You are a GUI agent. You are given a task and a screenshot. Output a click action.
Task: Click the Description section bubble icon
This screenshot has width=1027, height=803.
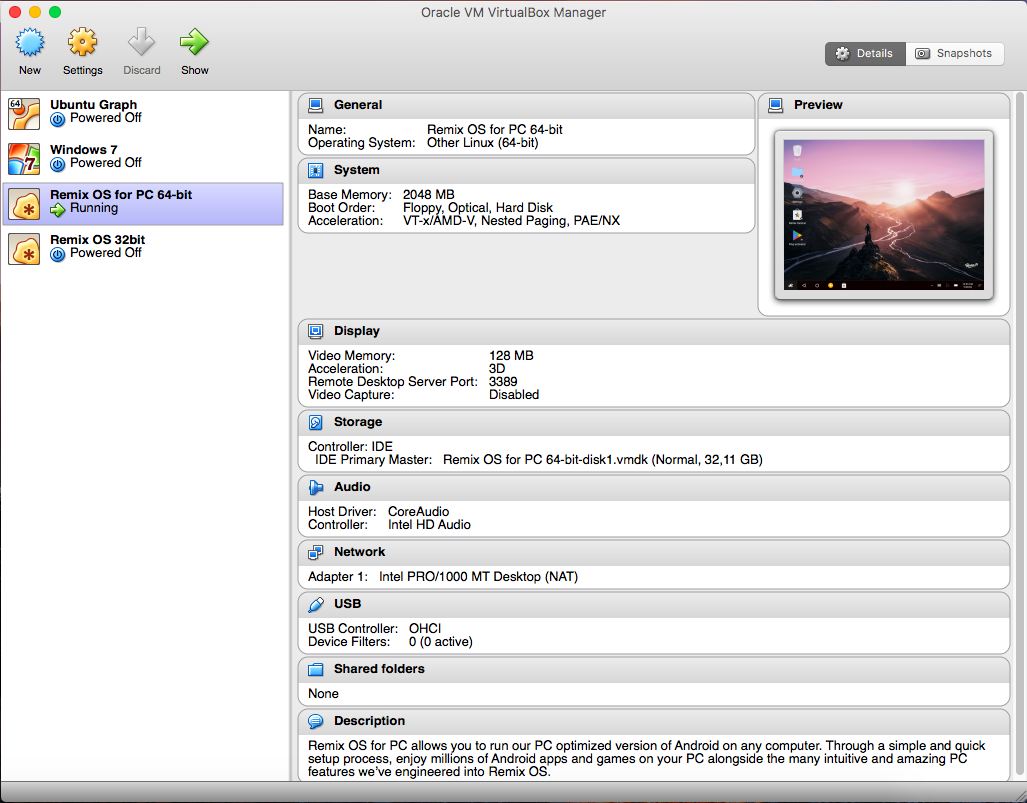[316, 721]
